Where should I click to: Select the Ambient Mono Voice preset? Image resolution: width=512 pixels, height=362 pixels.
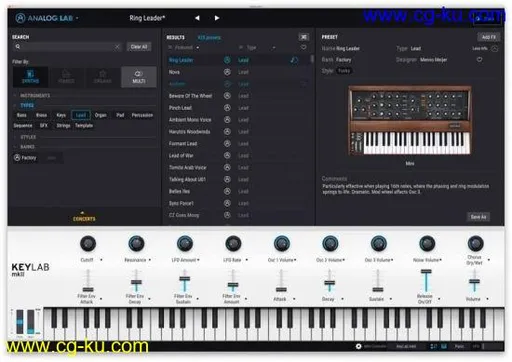point(190,120)
